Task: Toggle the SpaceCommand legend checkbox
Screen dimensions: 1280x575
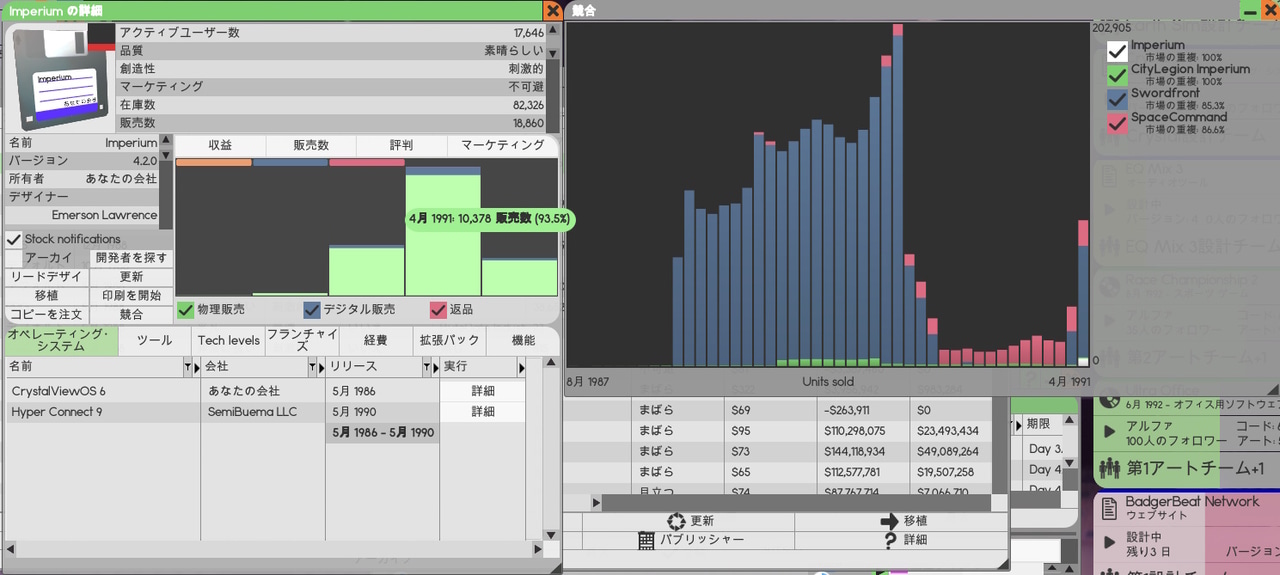Action: pyautogui.click(x=1117, y=123)
